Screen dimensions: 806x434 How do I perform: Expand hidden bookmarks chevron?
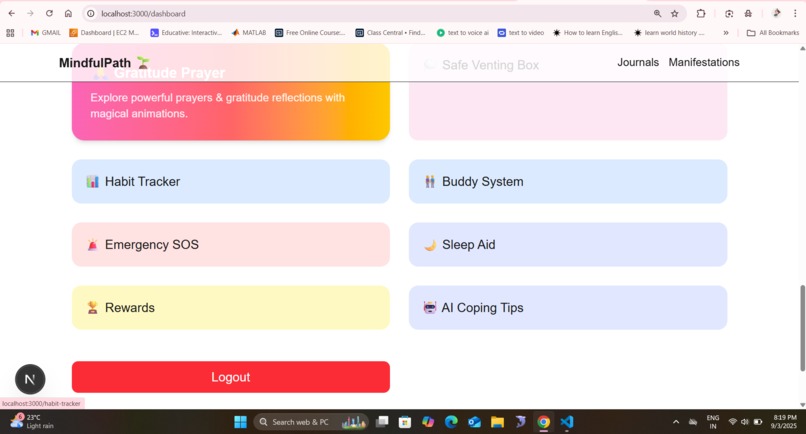coord(726,32)
